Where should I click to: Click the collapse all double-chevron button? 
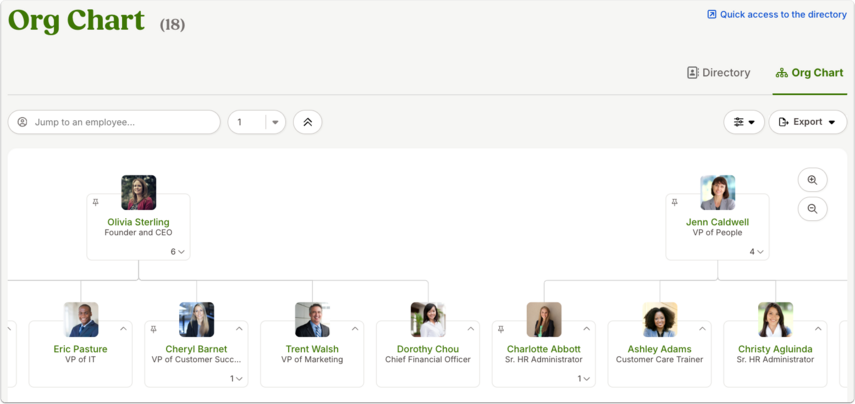point(308,122)
